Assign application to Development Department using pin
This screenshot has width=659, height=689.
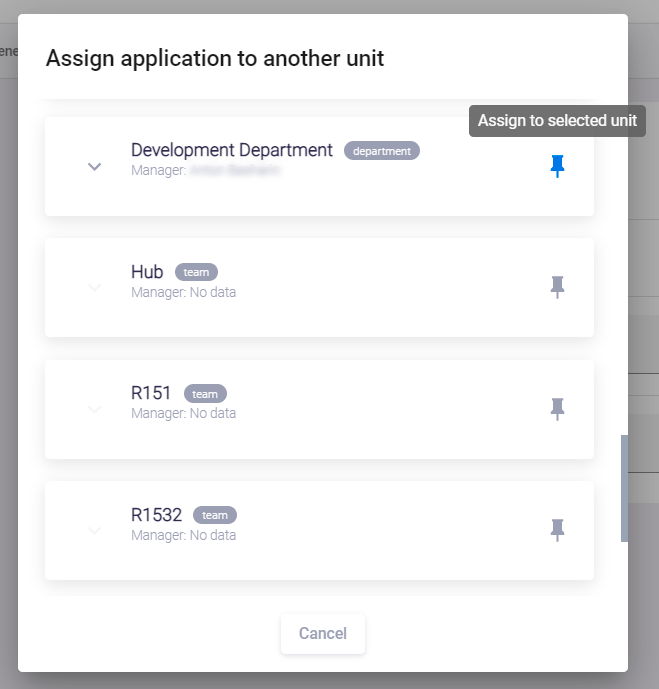558,166
